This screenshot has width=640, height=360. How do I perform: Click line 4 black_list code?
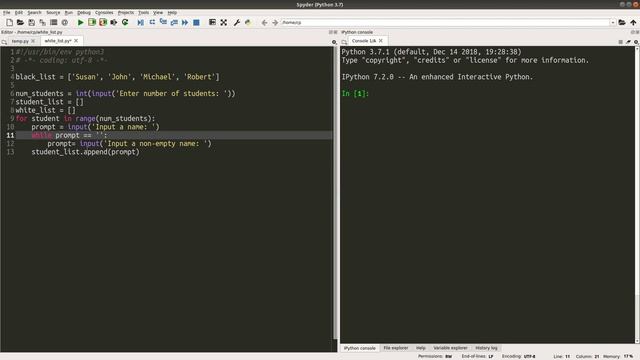click(117, 77)
